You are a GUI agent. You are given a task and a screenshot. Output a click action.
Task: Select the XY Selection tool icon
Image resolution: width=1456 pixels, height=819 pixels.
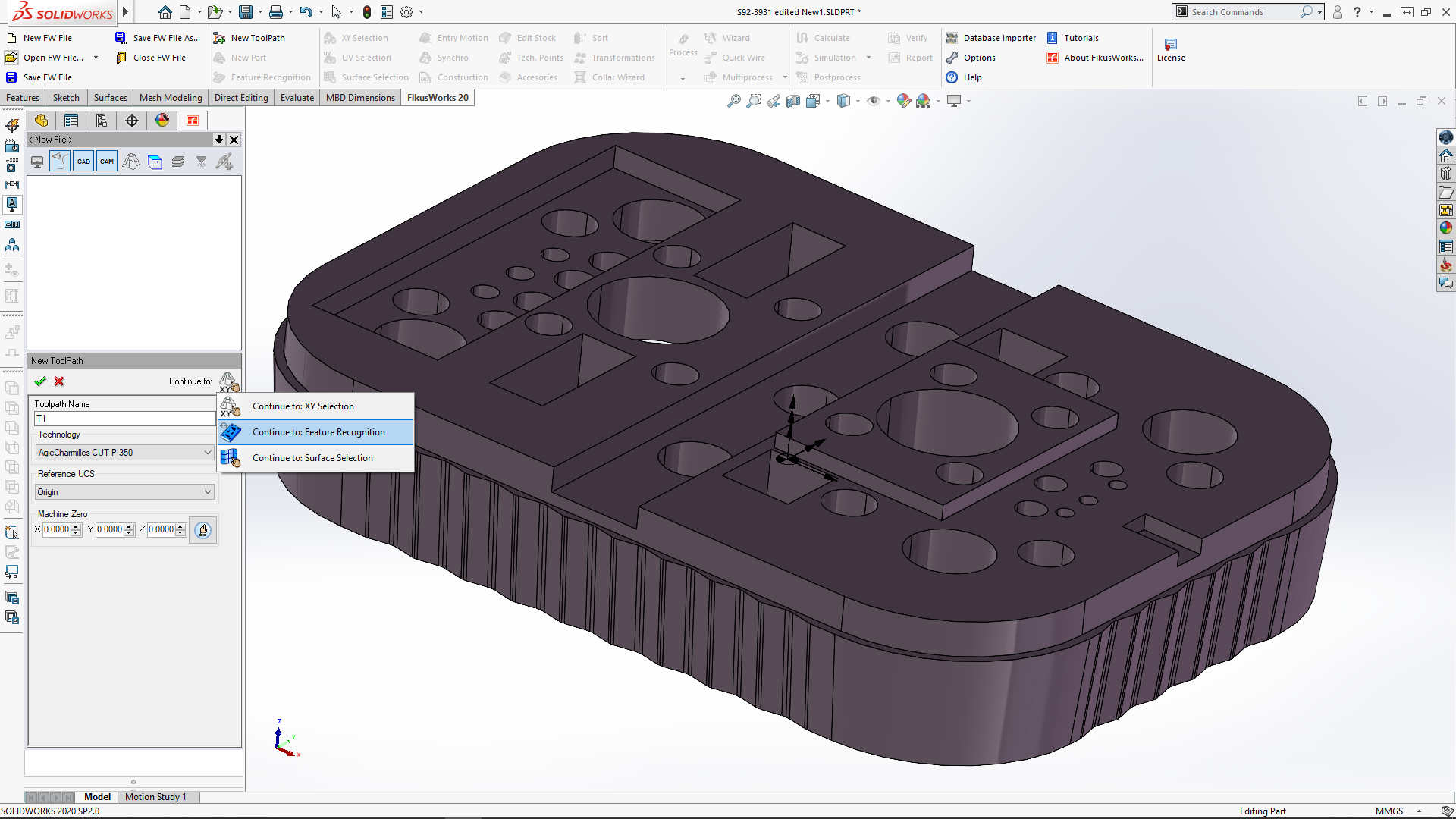click(x=231, y=406)
